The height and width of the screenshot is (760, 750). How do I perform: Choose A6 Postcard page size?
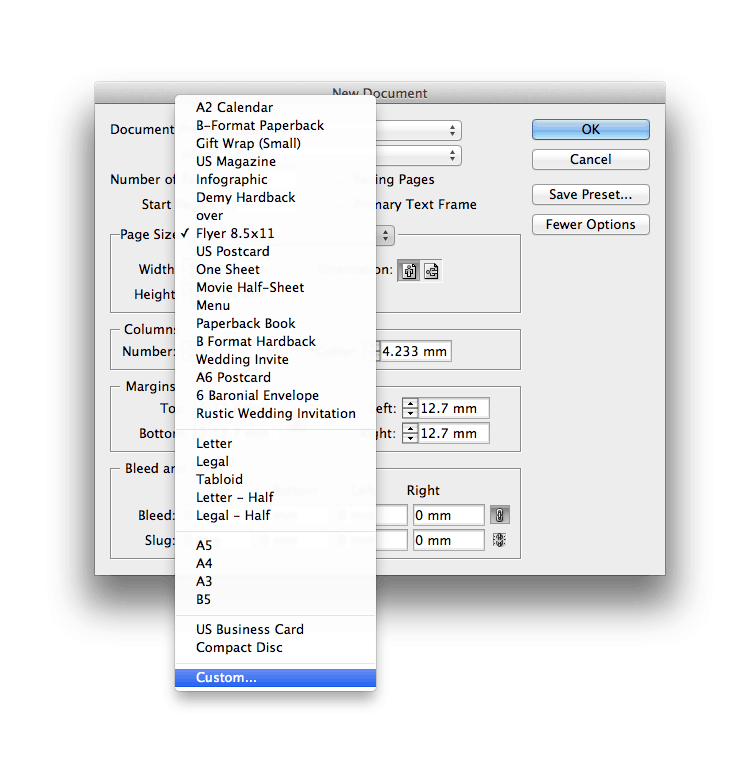[275, 378]
